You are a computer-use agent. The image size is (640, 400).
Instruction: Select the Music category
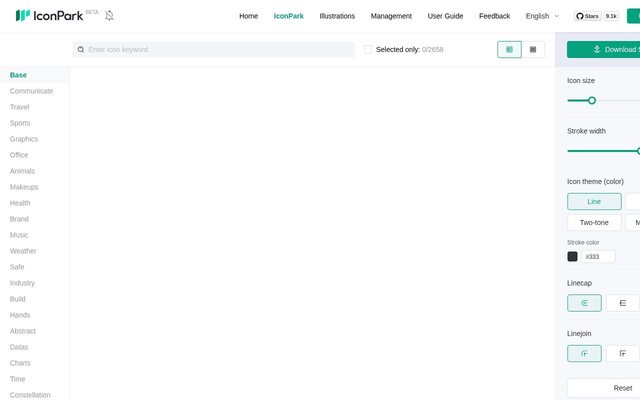click(19, 235)
